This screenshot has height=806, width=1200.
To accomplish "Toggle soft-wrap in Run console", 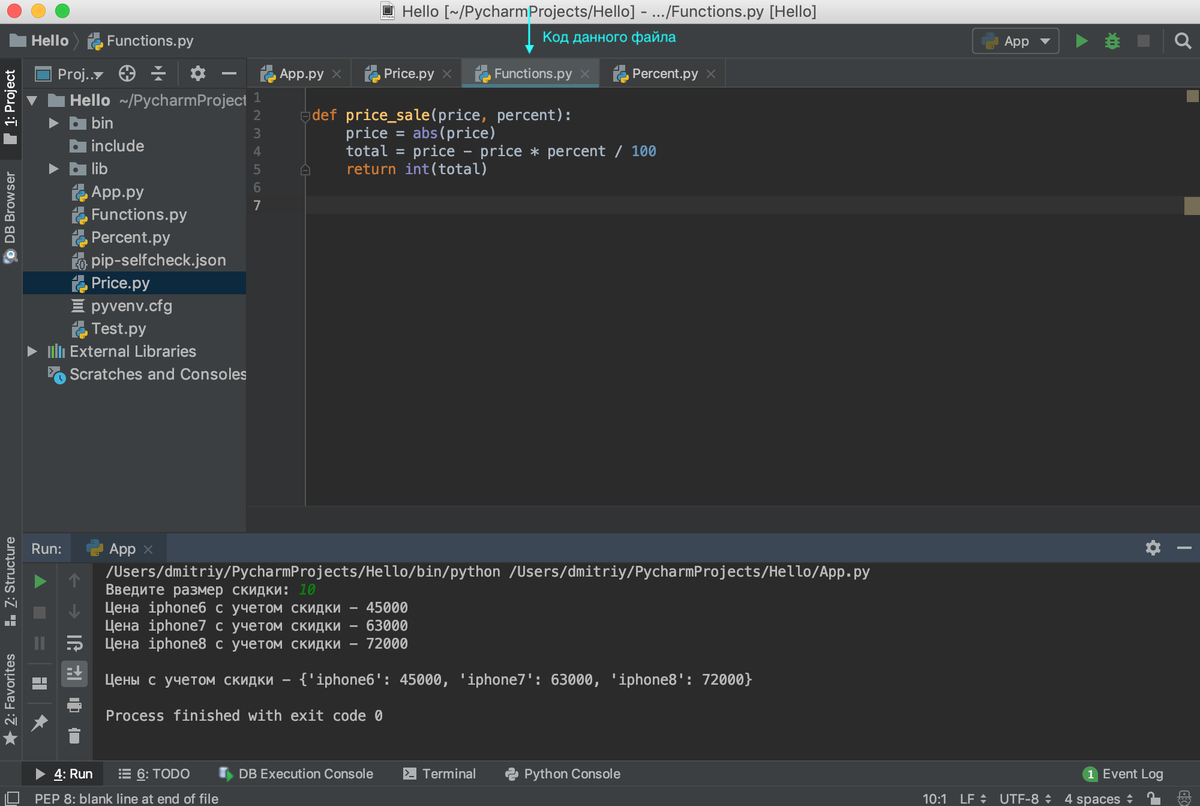I will click(x=74, y=643).
